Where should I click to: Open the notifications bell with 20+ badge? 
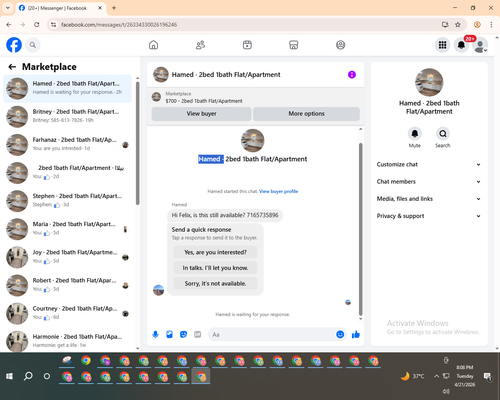[461, 45]
